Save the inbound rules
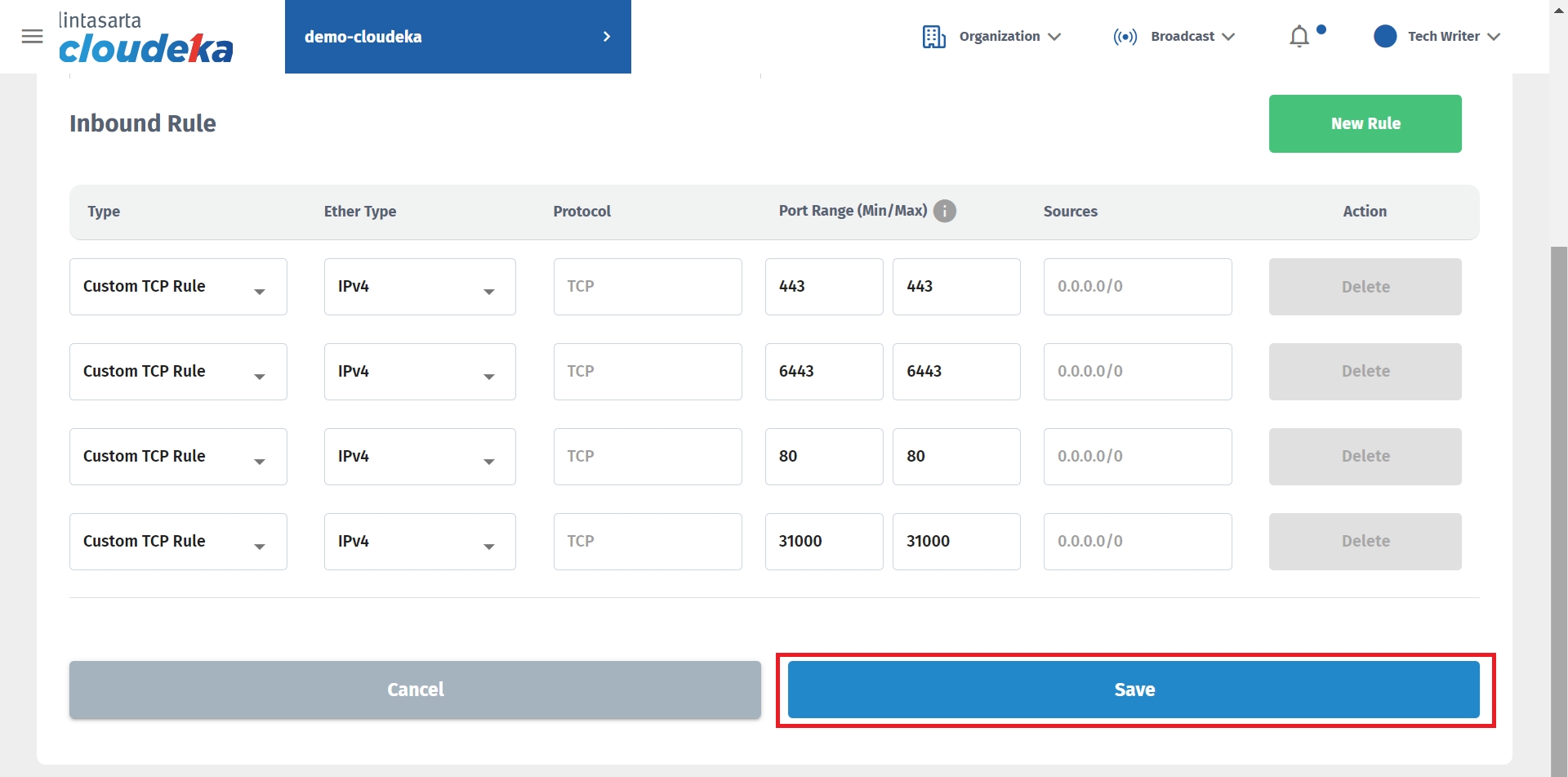Screen dimensions: 1568x777 [1134, 690]
